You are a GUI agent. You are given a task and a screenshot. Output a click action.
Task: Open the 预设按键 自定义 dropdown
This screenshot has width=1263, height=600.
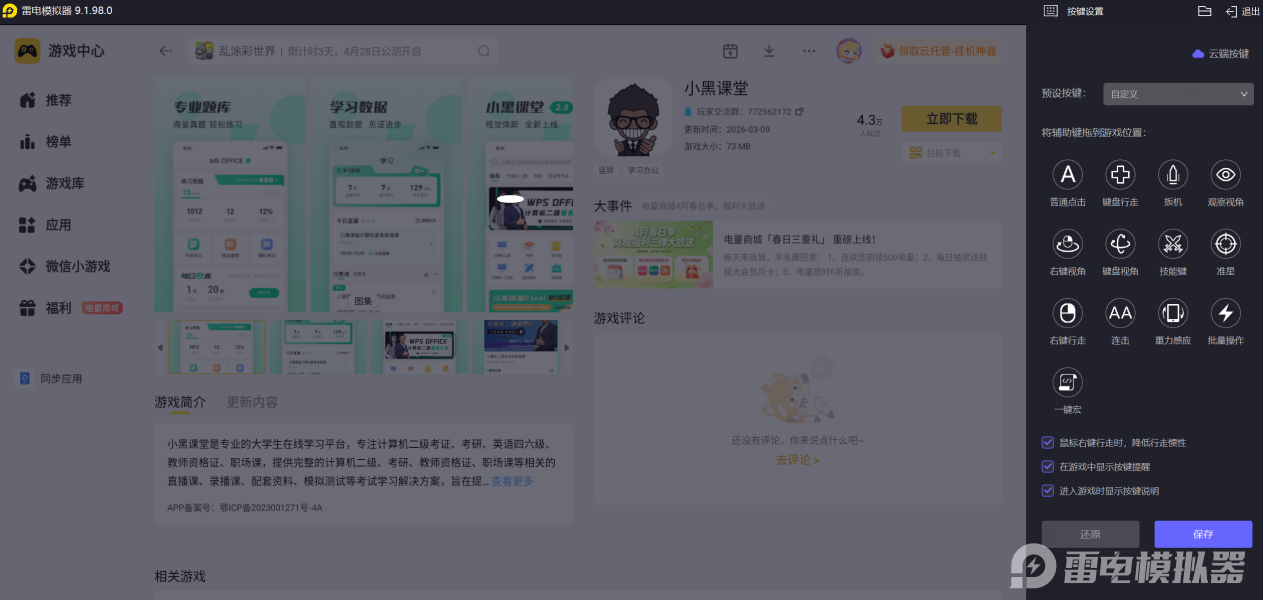(x=1178, y=94)
